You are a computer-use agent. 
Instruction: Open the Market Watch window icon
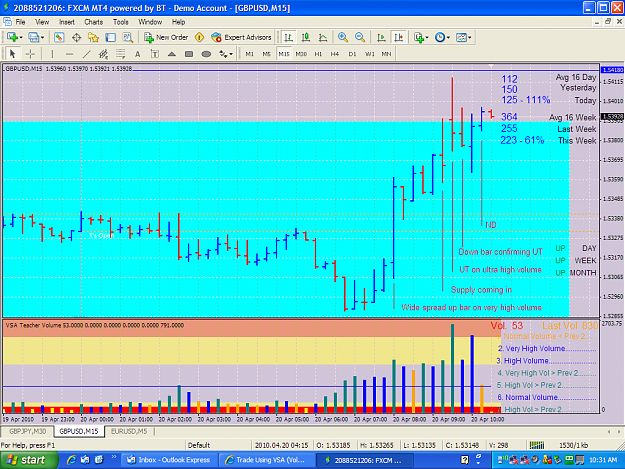(59, 37)
